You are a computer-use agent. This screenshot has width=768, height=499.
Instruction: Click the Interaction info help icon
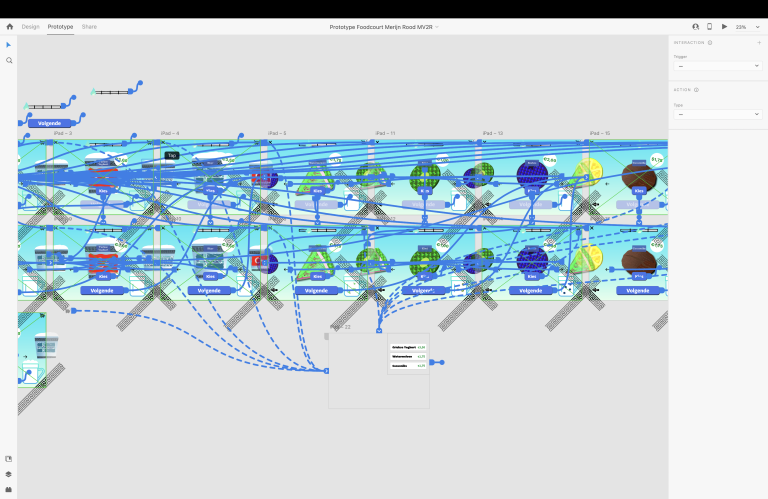click(x=710, y=43)
